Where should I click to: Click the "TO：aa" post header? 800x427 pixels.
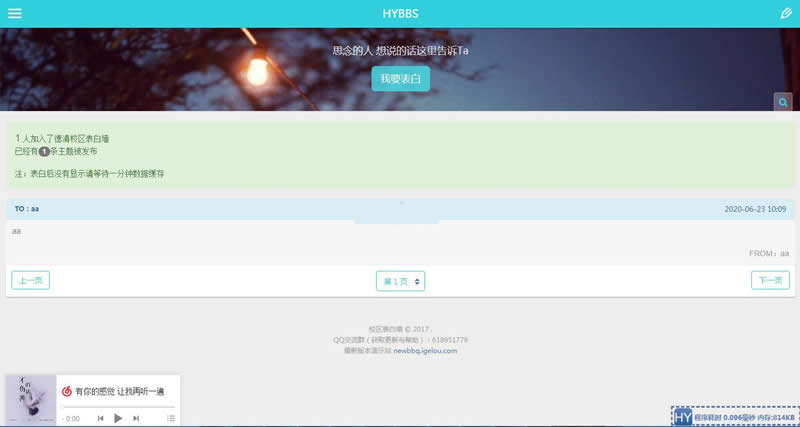click(x=27, y=209)
